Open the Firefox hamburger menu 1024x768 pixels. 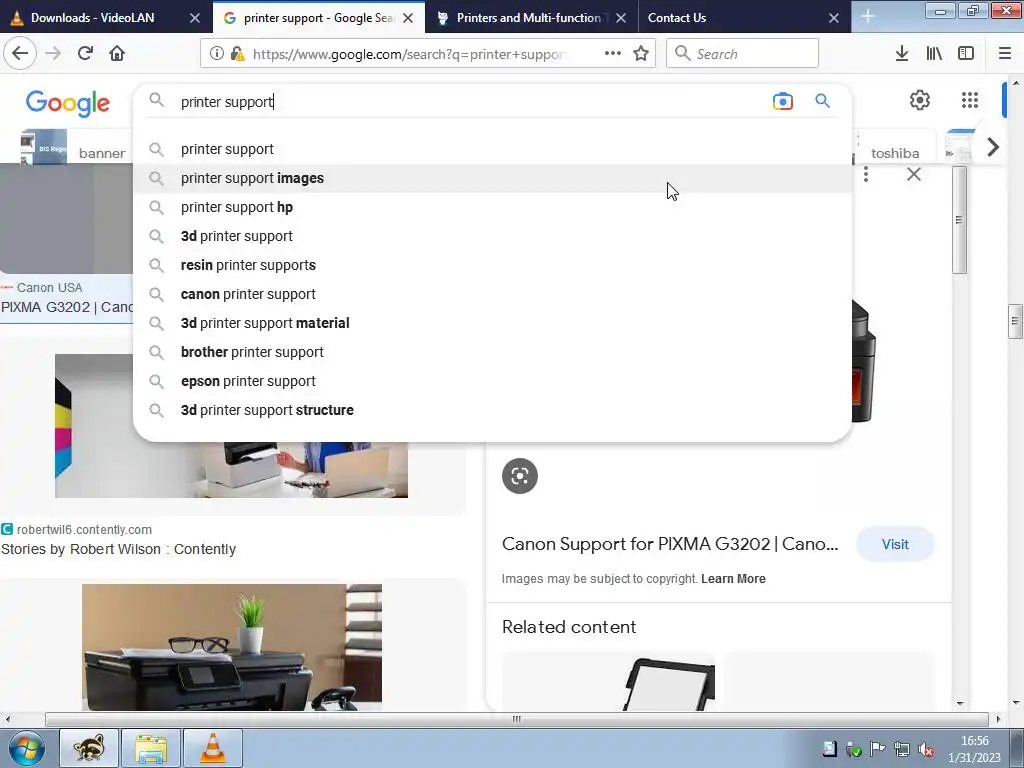click(1004, 54)
